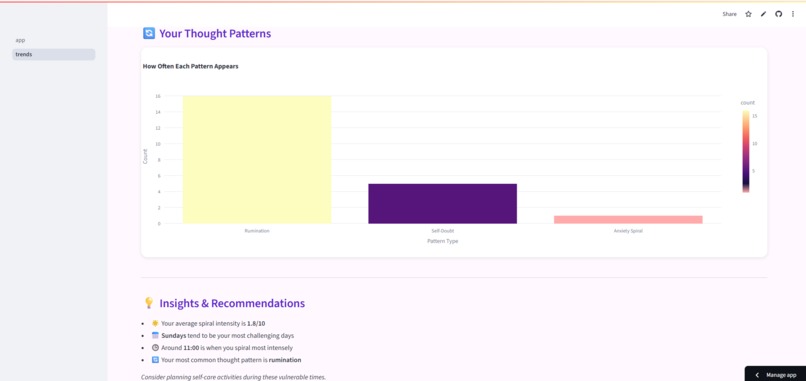Click the Your Thought Patterns heading

(x=215, y=34)
